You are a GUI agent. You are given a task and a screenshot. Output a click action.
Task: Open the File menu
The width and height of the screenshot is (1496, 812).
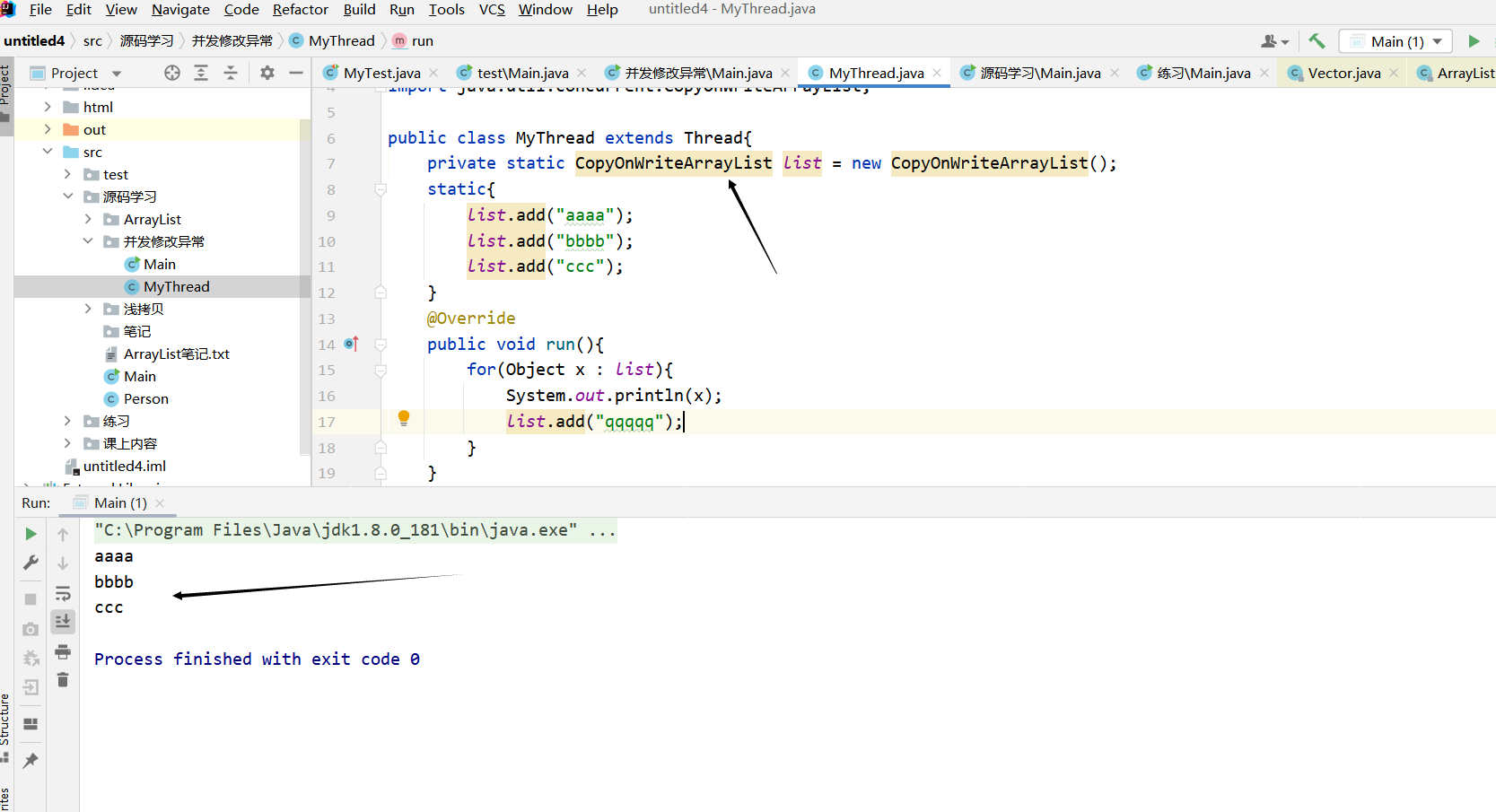[40, 9]
